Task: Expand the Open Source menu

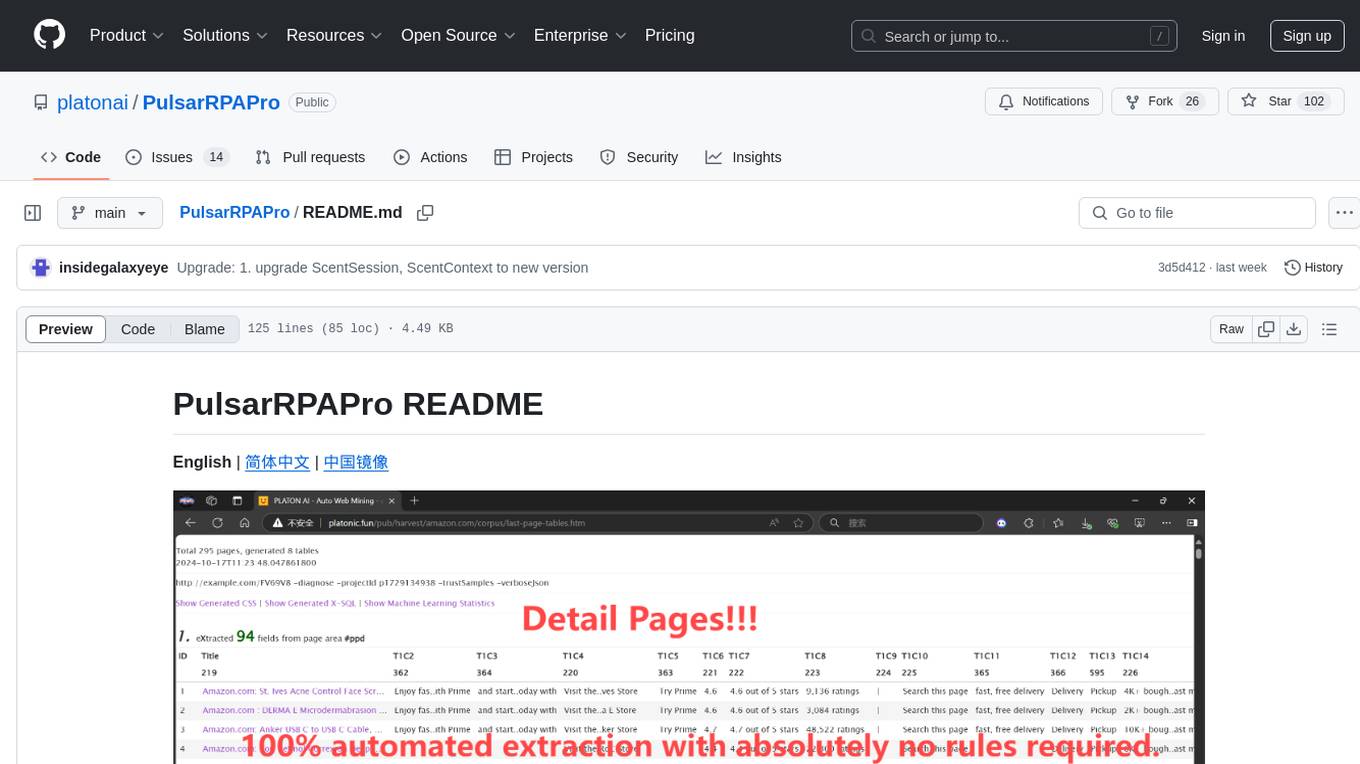Action: click(458, 35)
